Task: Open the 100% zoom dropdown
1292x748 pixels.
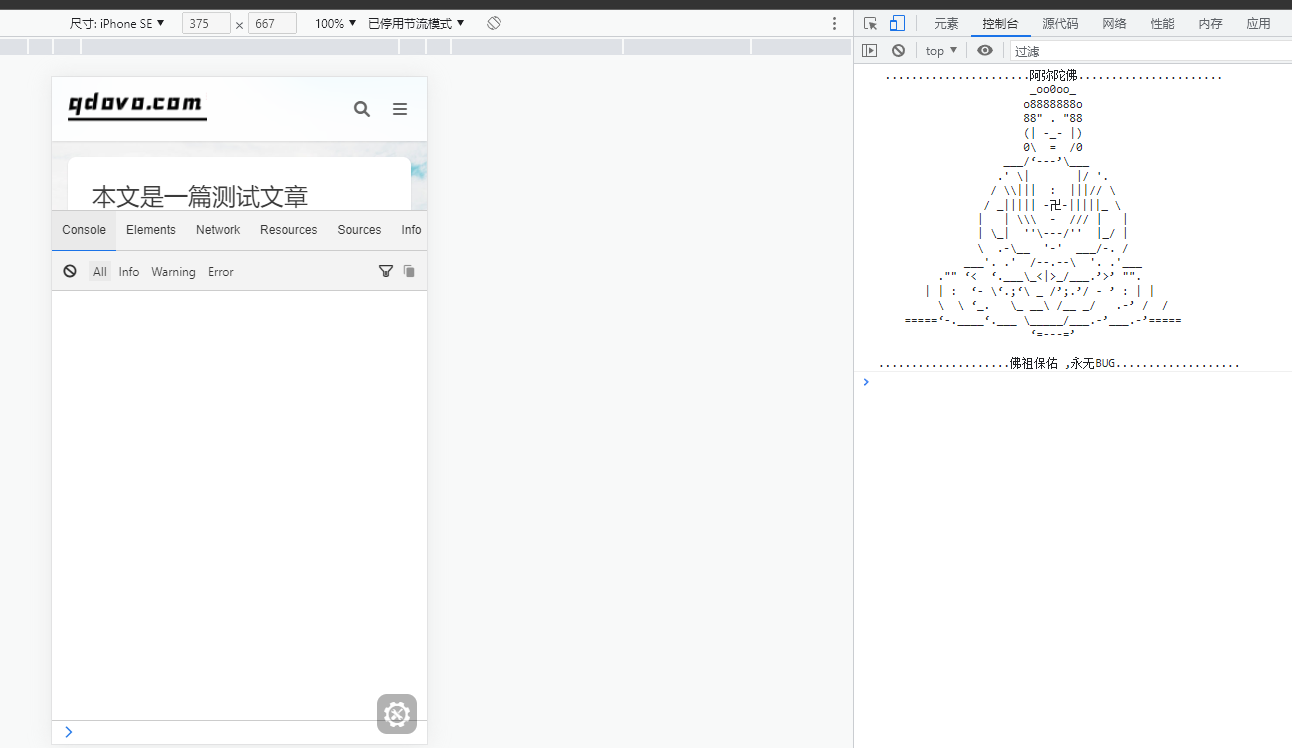Action: pos(336,23)
